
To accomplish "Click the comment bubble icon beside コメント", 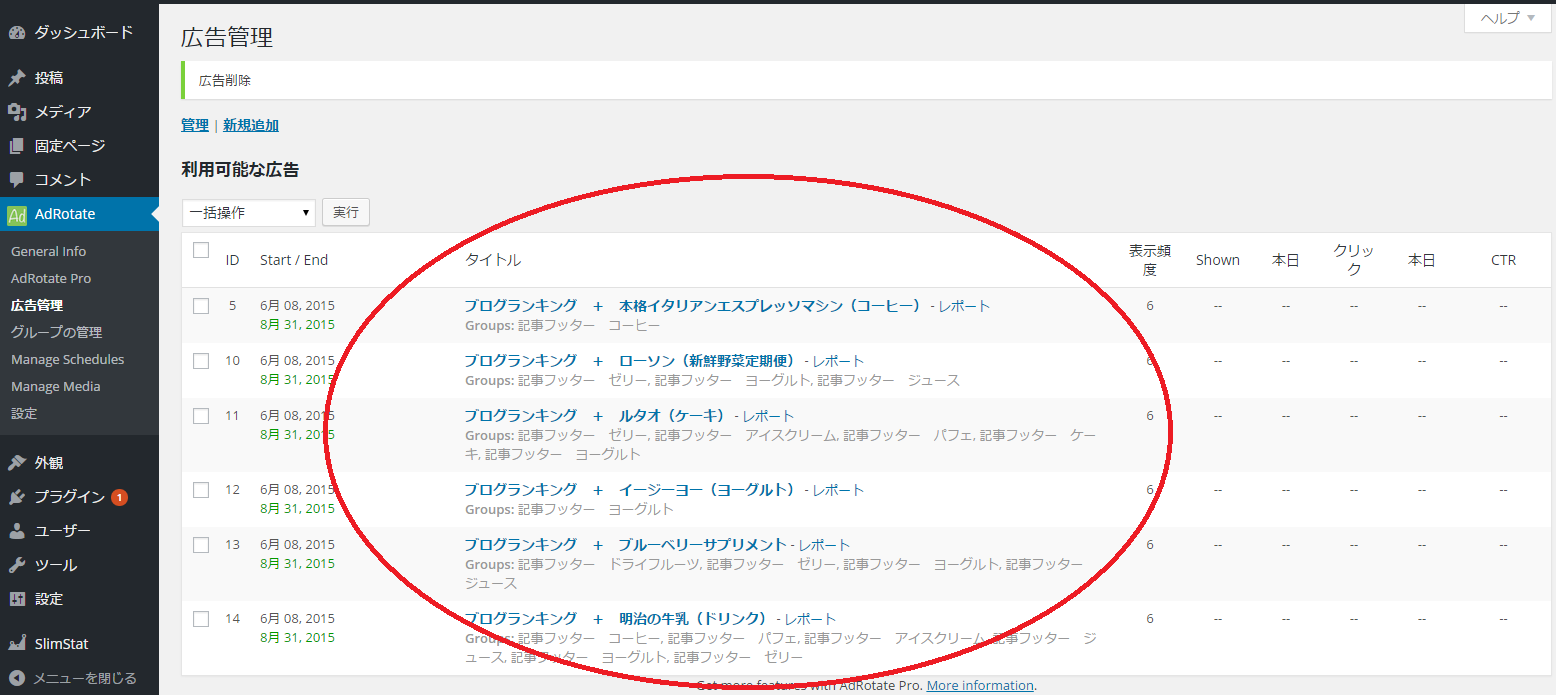I will point(17,180).
